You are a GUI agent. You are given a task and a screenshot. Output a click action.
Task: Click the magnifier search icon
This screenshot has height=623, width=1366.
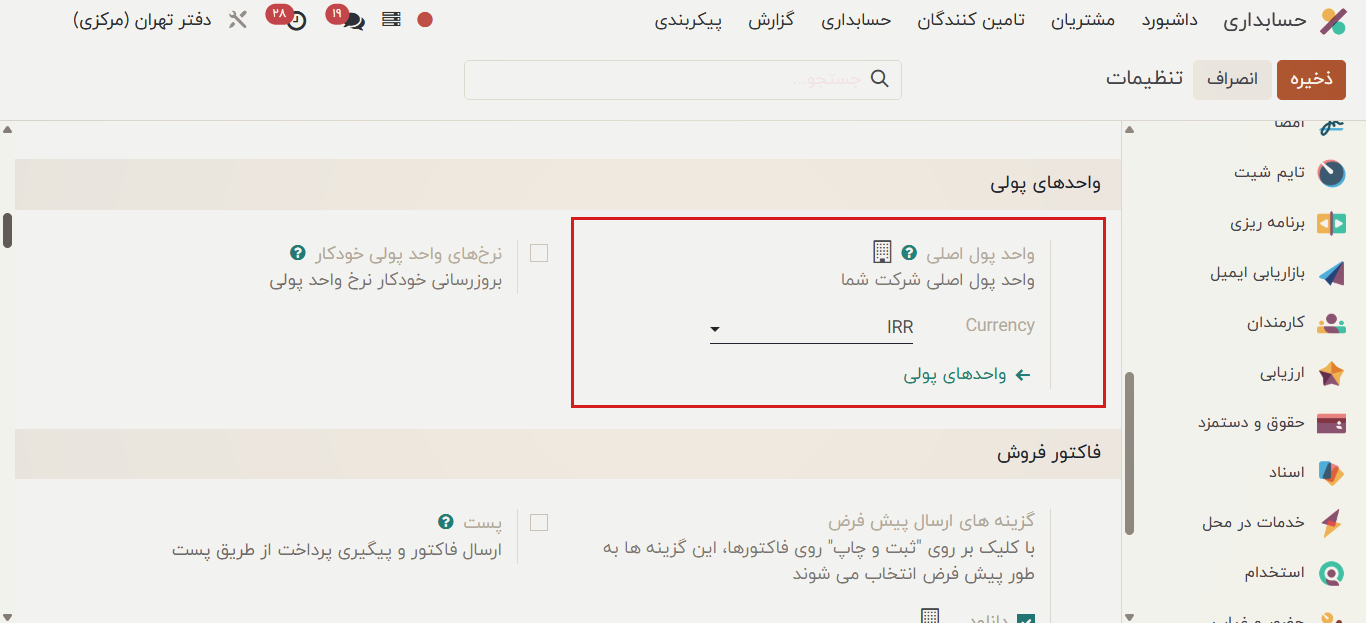880,79
